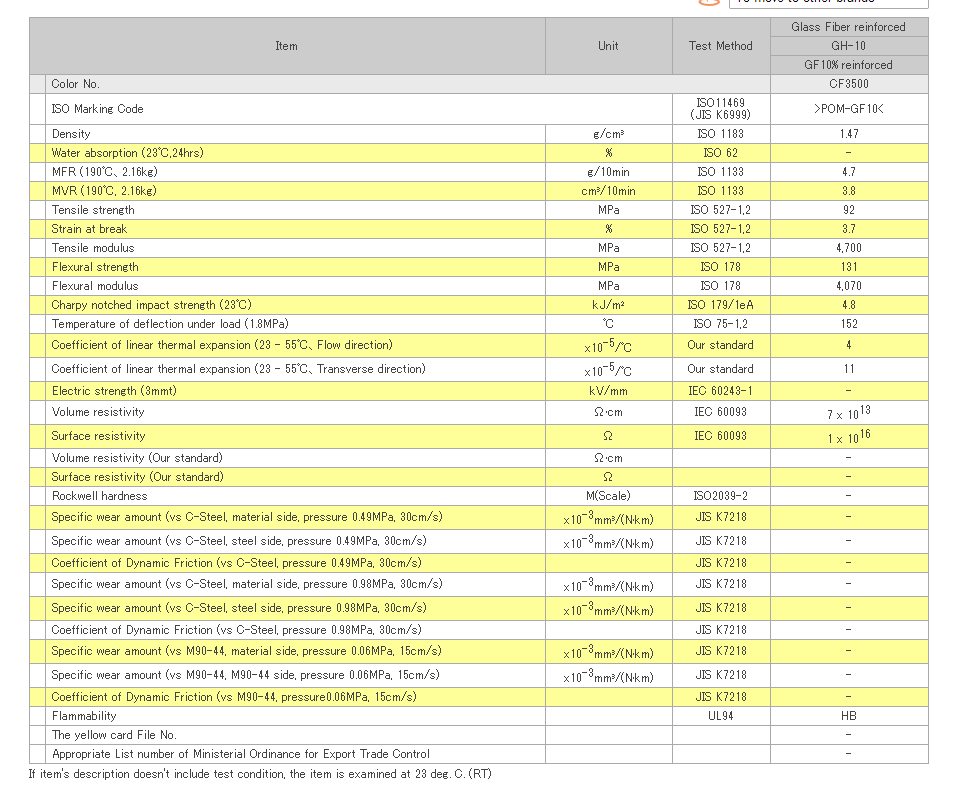Image resolution: width=965 pixels, height=793 pixels.
Task: Click the "ISO 179/1eA" test method cell
Action: tap(721, 306)
